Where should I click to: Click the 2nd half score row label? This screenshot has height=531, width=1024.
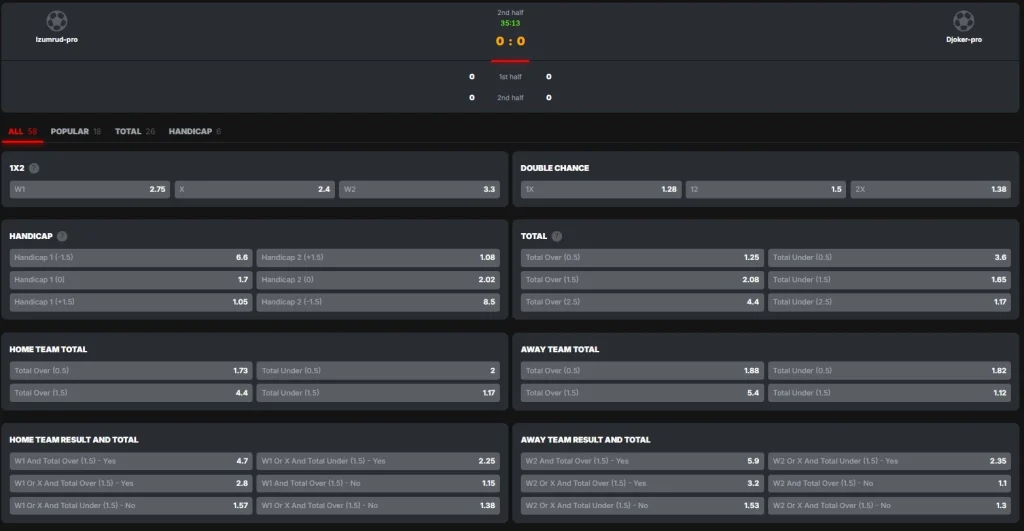510,97
